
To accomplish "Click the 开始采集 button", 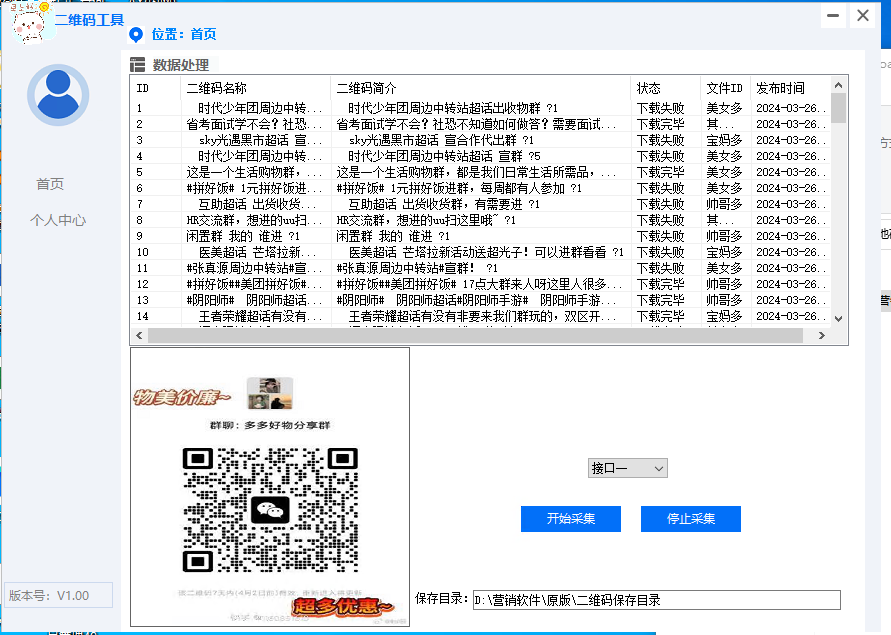I will [x=571, y=518].
